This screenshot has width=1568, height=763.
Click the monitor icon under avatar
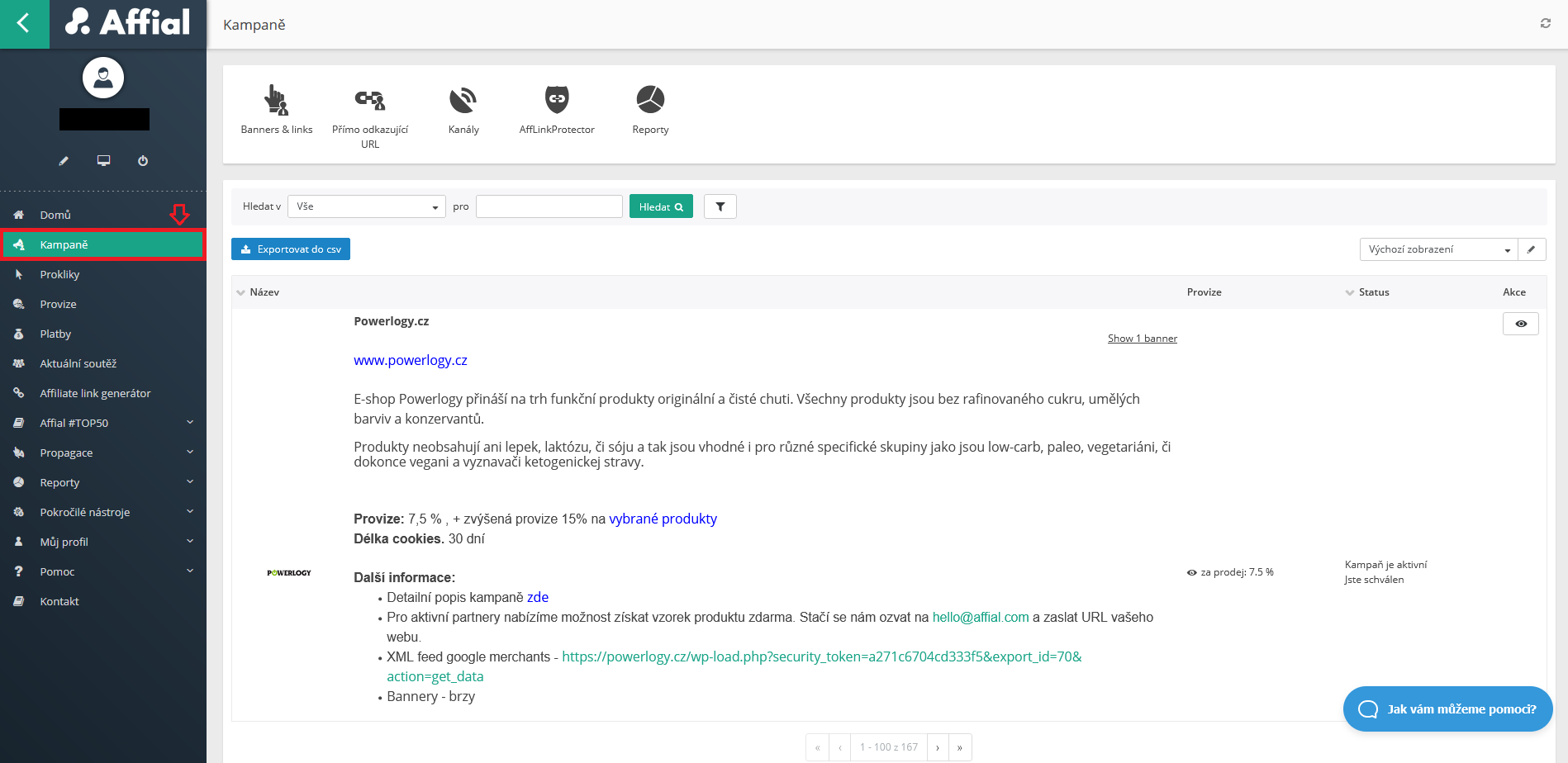(x=103, y=161)
